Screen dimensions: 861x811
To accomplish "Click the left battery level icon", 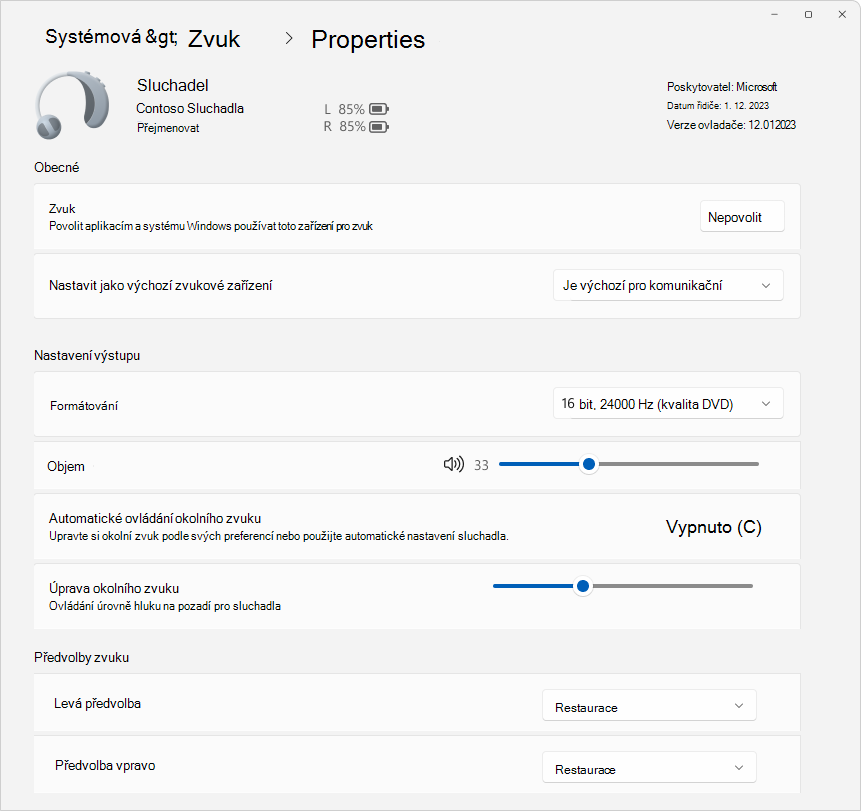I will [379, 109].
